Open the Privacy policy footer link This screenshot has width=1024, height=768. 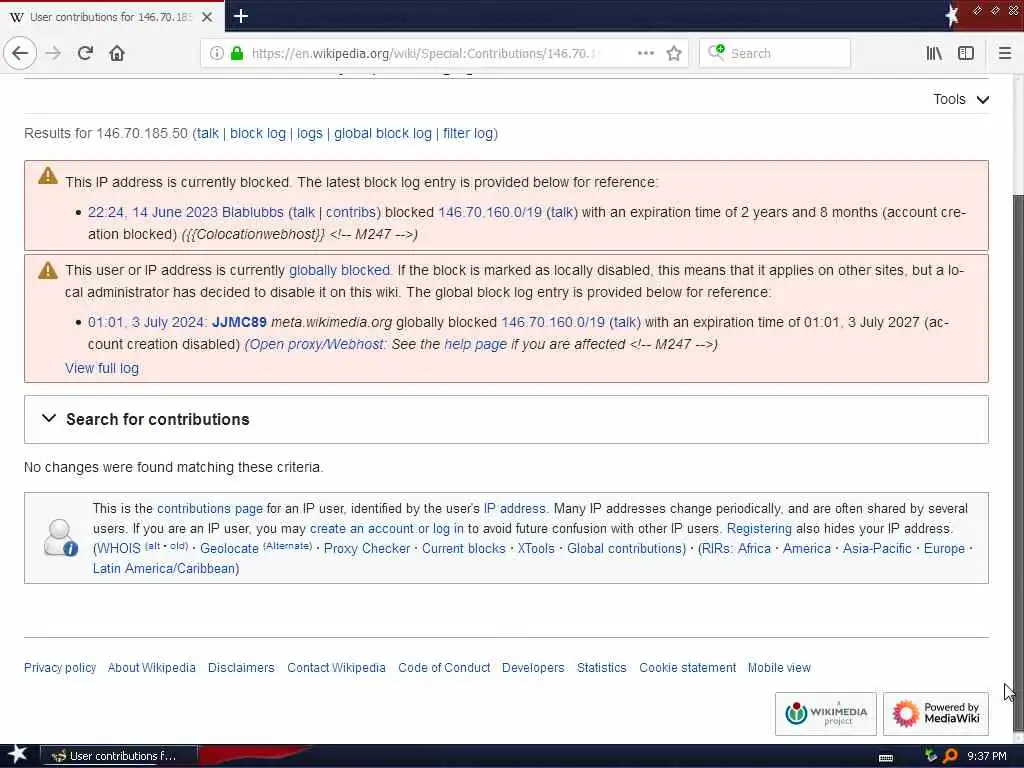[60, 667]
